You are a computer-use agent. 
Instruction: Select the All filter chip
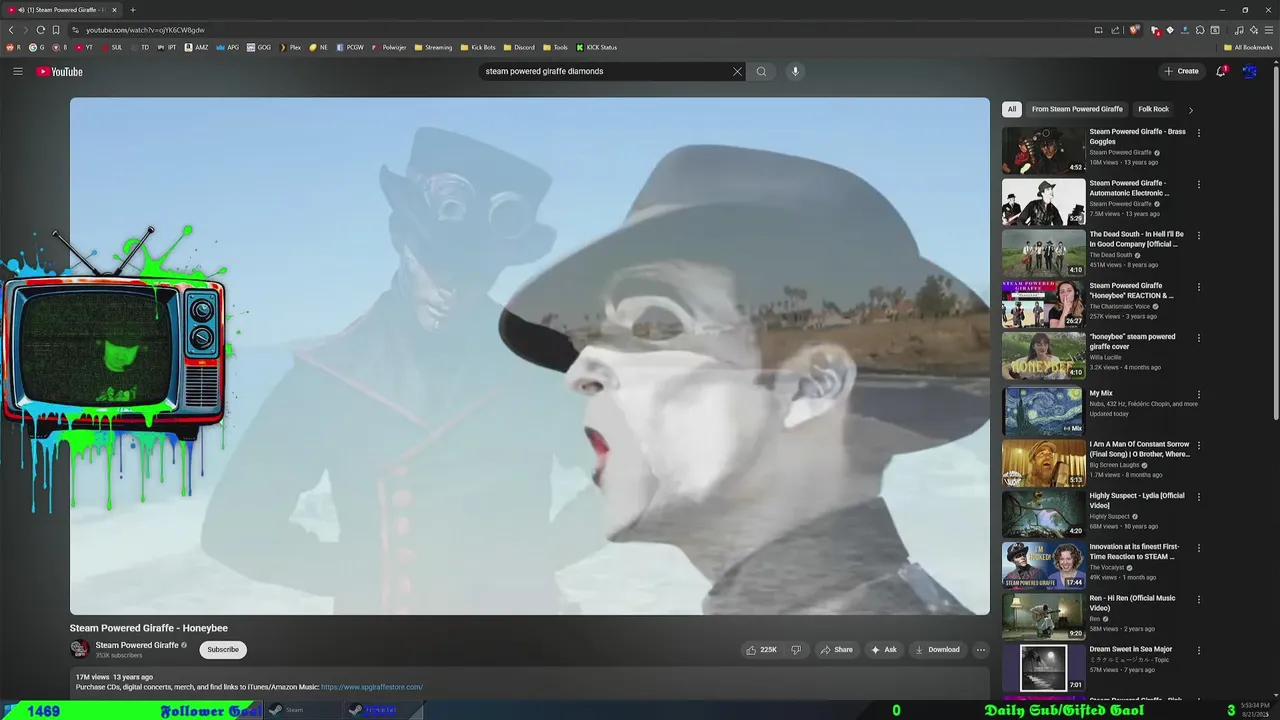click(x=1012, y=109)
